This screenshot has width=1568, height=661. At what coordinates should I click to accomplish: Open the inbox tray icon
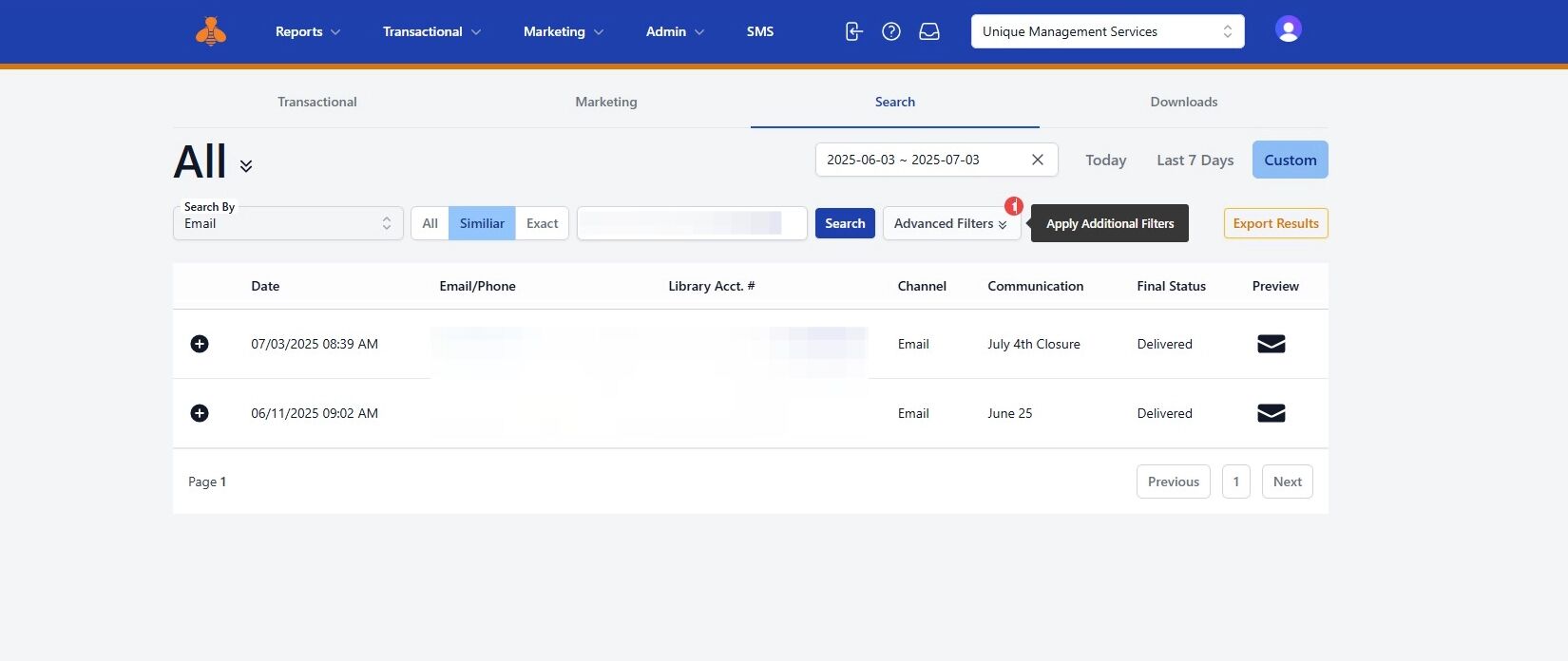click(929, 31)
